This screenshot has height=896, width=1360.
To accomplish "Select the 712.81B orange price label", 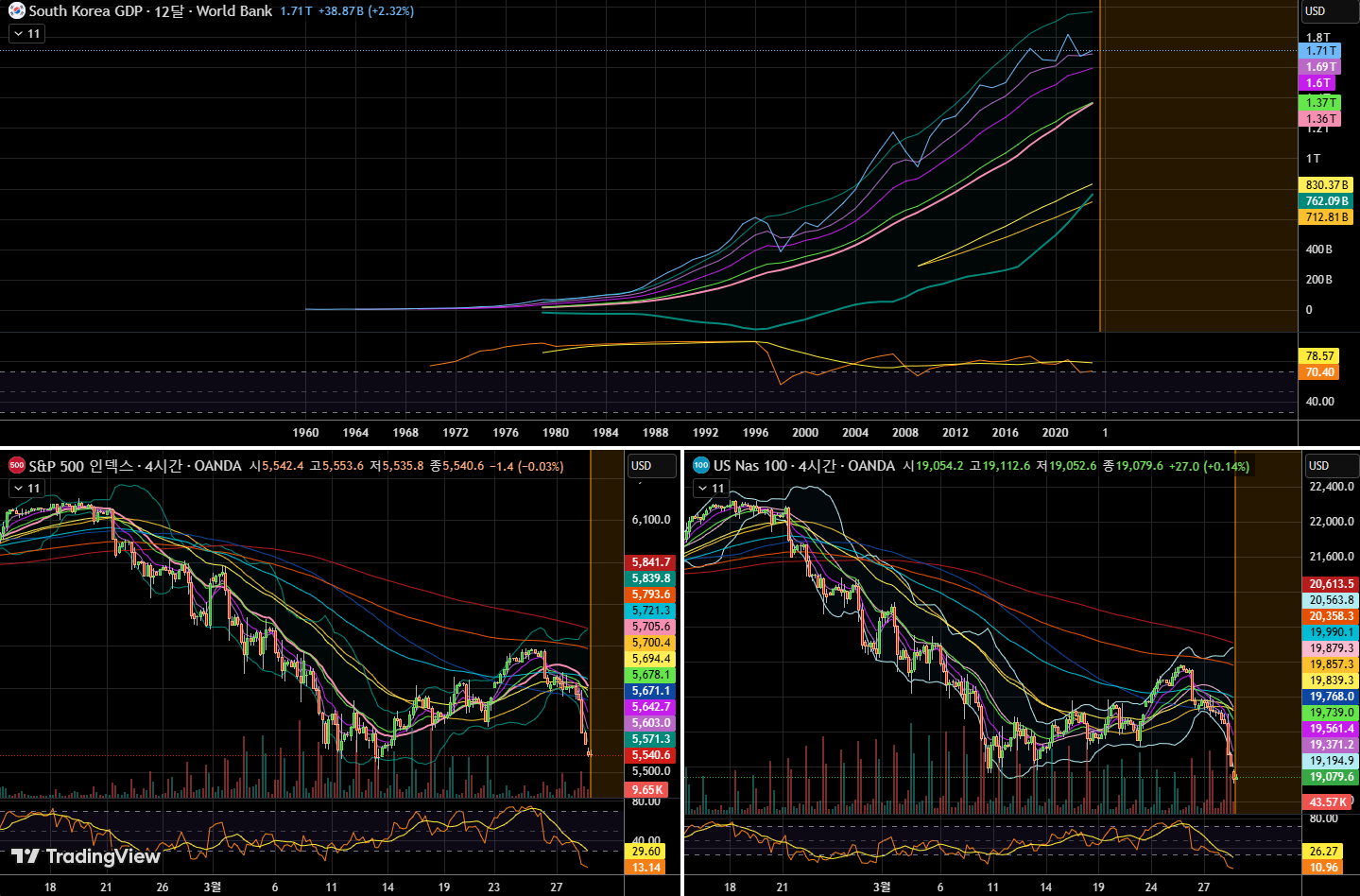I will [1327, 217].
